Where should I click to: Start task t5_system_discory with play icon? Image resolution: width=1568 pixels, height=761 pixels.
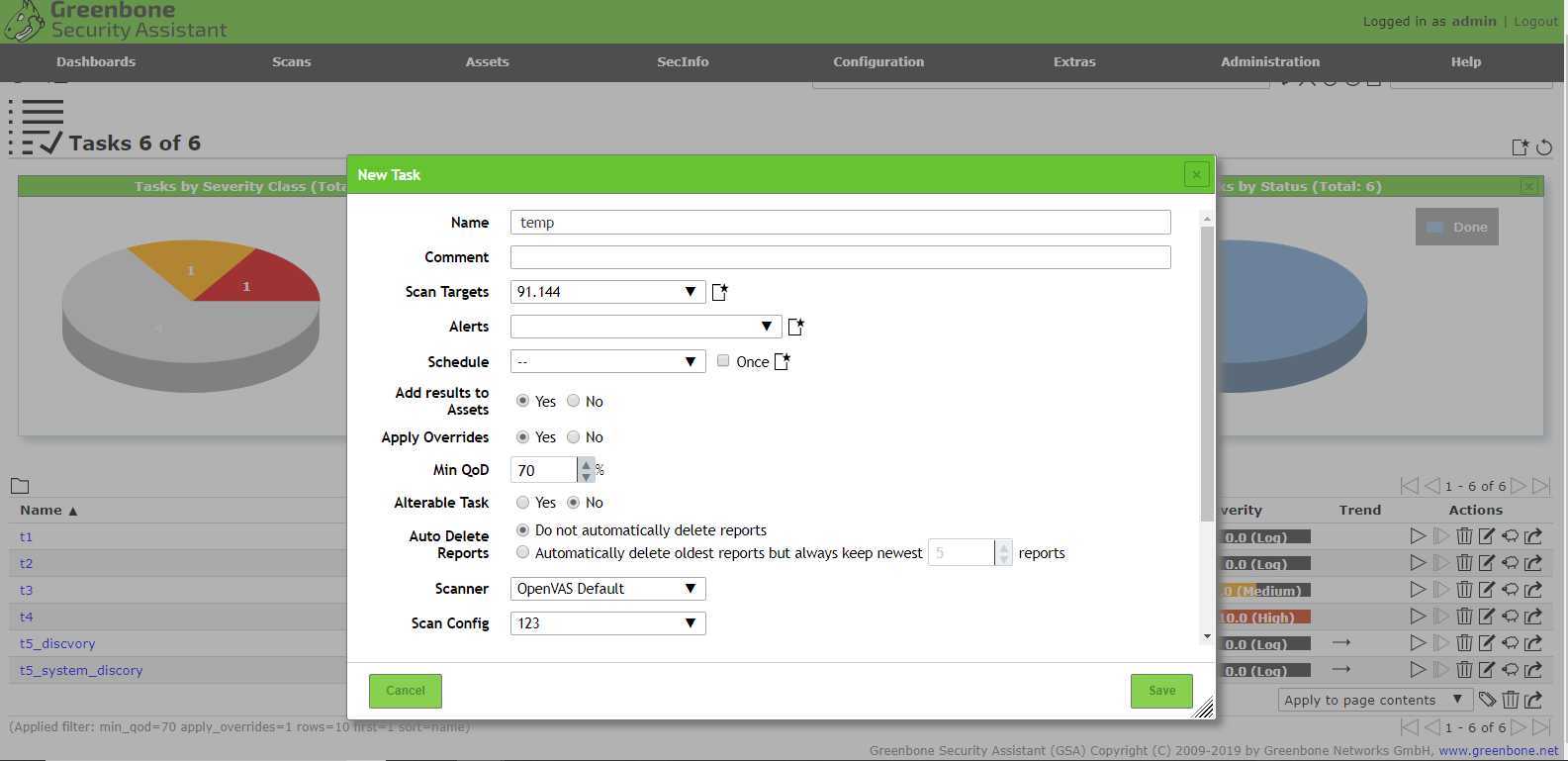[x=1418, y=670]
